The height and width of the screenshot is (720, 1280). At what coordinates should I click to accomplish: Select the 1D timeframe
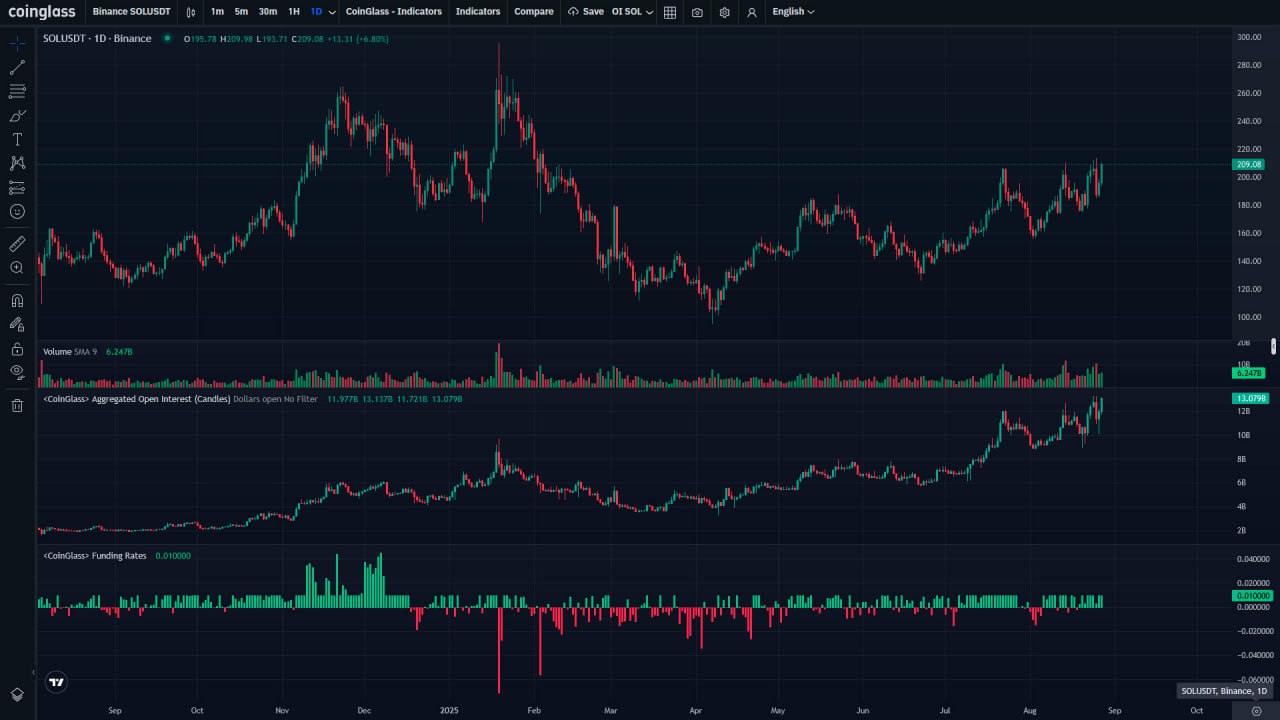[316, 12]
